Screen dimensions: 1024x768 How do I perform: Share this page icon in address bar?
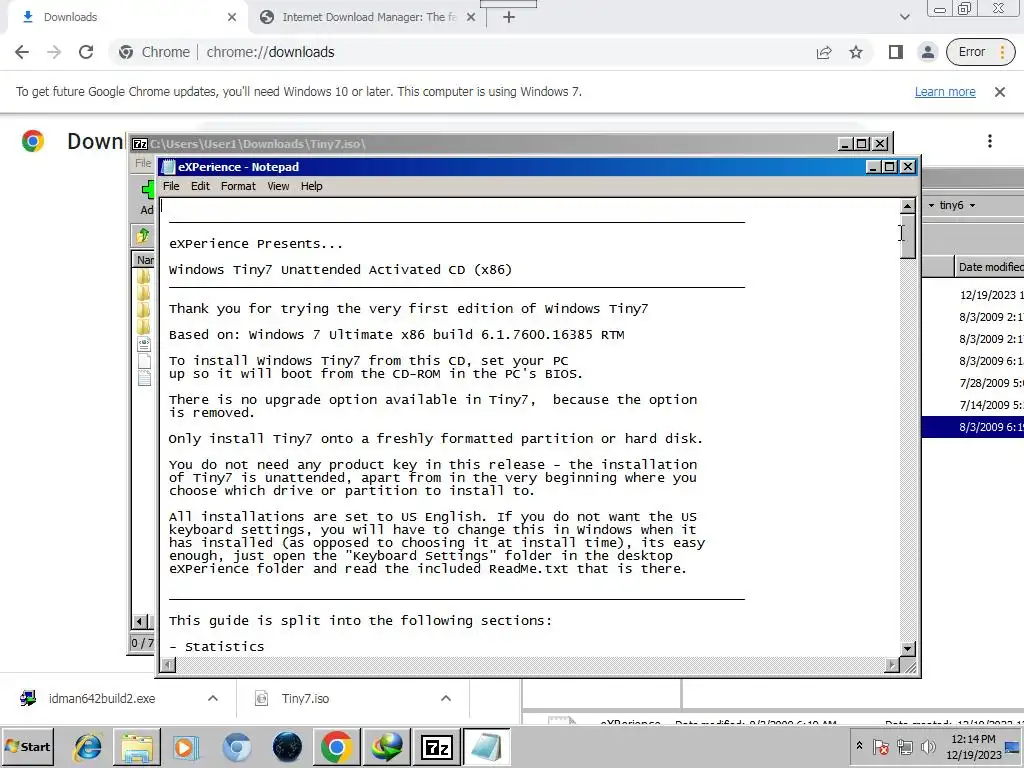(x=824, y=52)
